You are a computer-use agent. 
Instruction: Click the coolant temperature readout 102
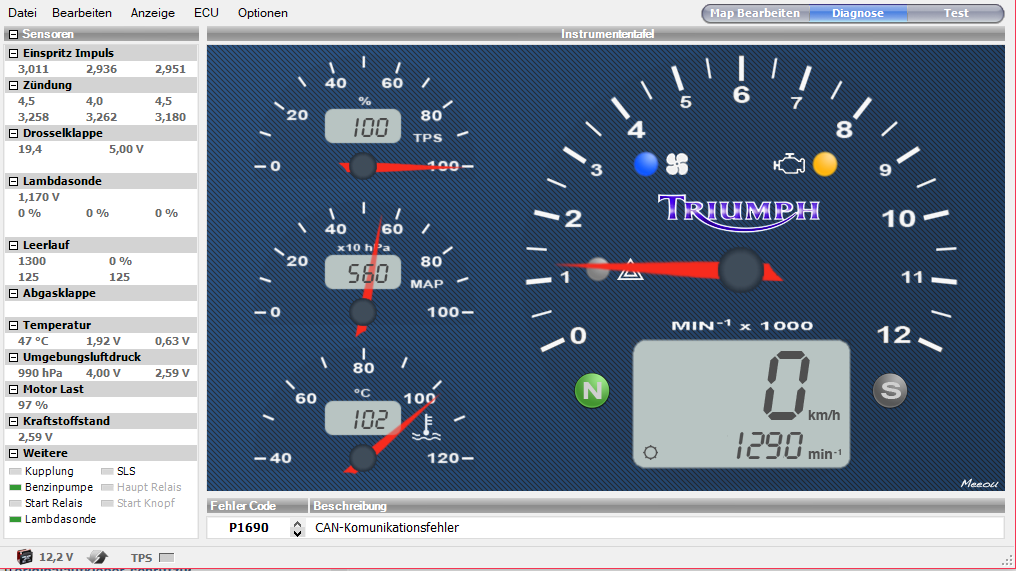pyautogui.click(x=363, y=418)
